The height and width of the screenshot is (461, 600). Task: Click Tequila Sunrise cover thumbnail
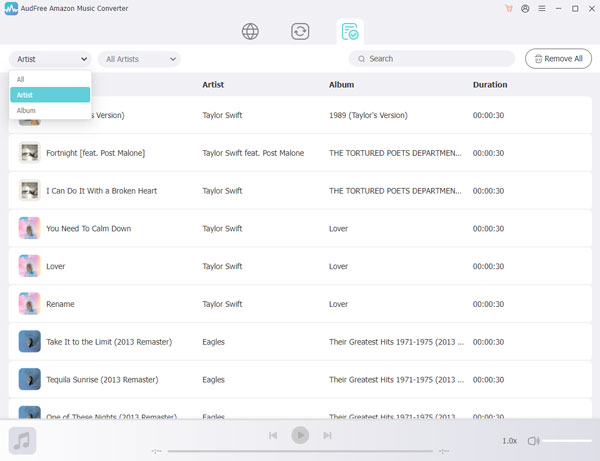click(x=29, y=380)
